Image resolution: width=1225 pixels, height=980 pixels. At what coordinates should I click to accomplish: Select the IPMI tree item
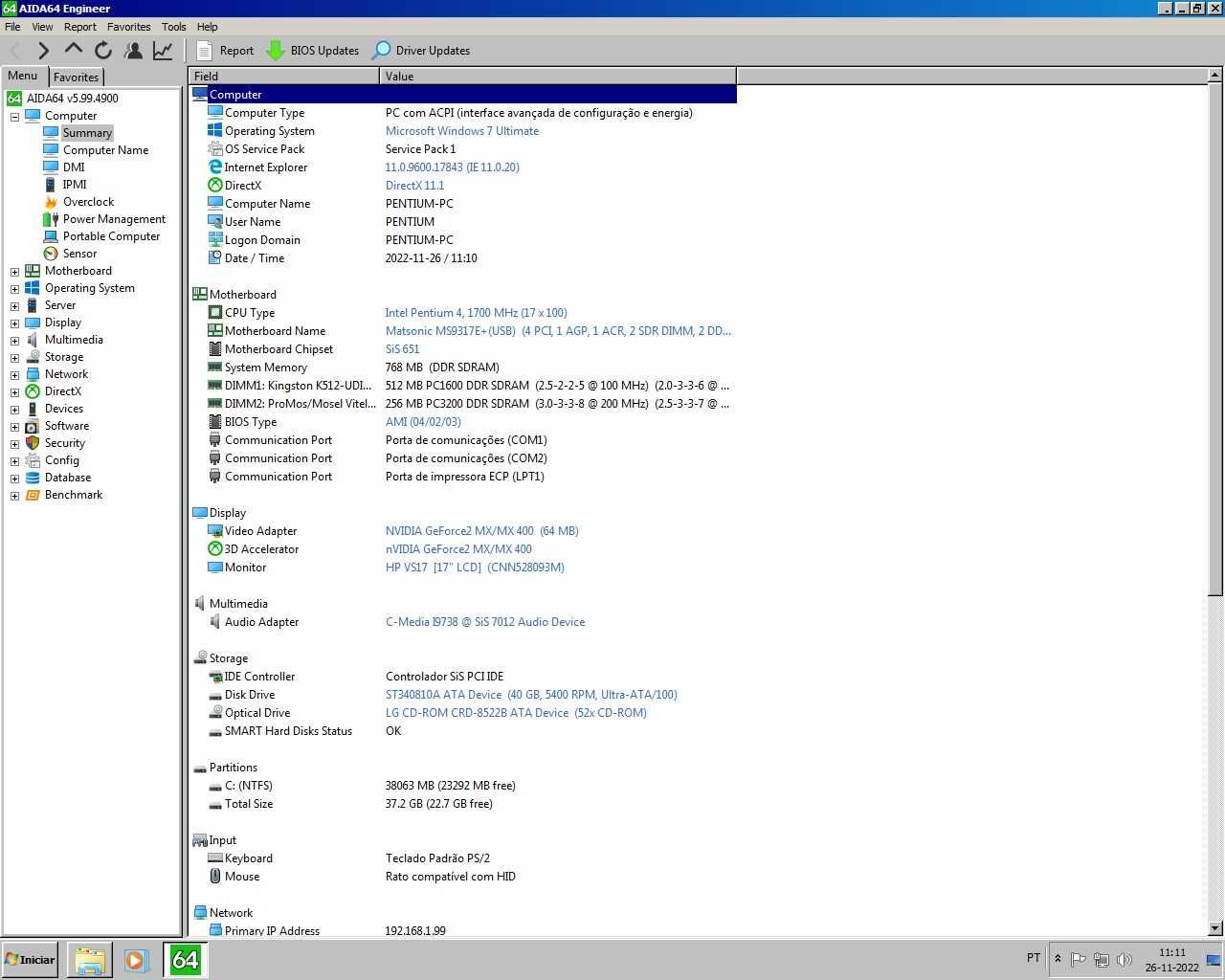pyautogui.click(x=75, y=185)
